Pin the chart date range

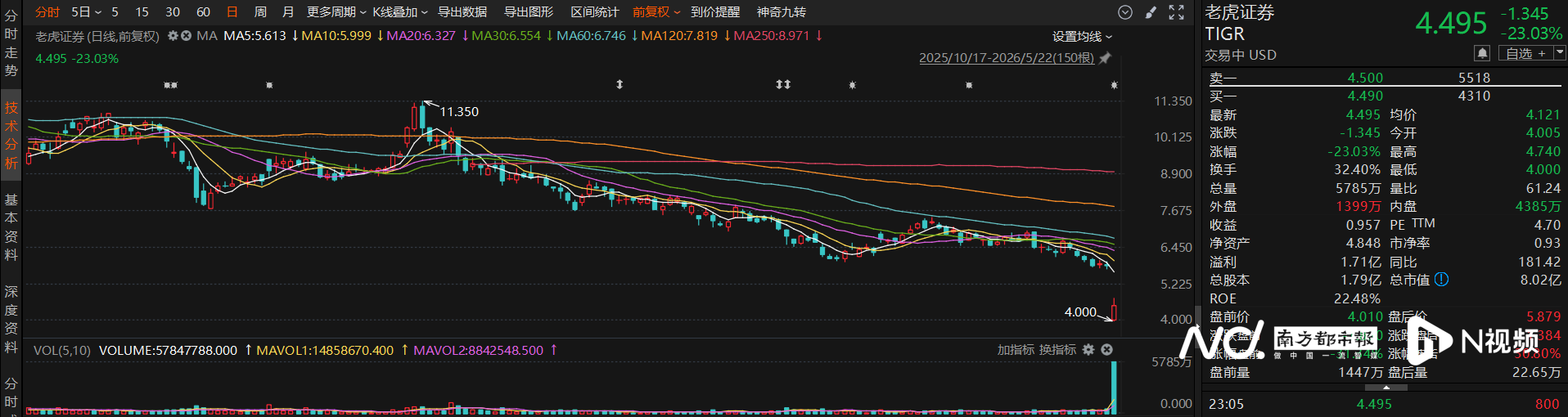1105,58
